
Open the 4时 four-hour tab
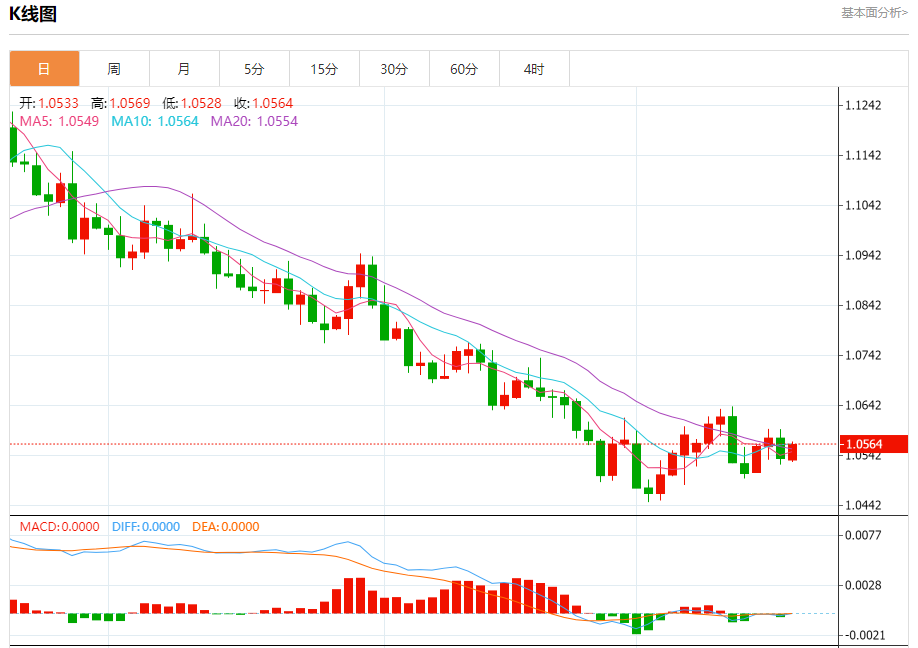[534, 68]
